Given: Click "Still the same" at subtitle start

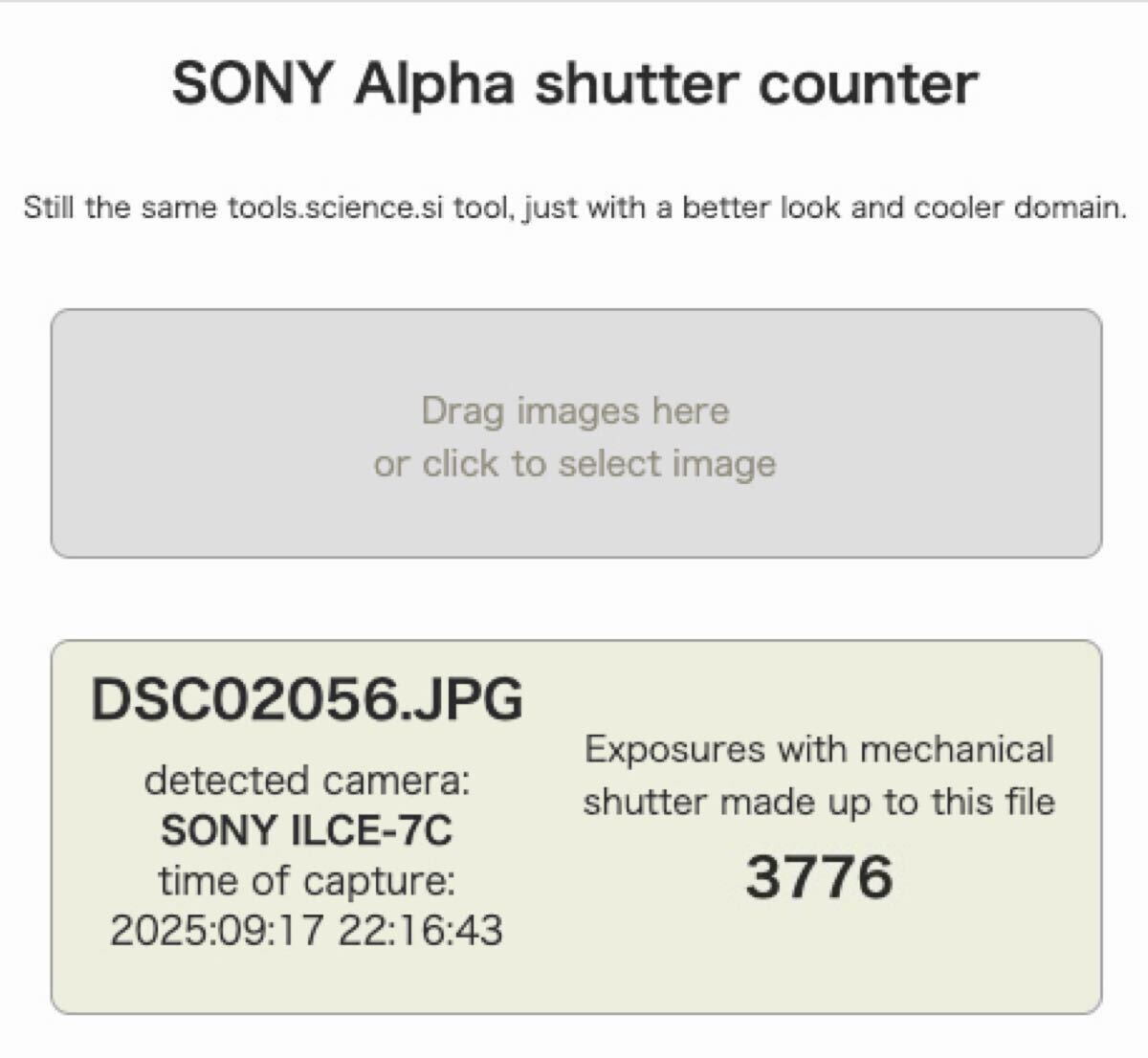Looking at the screenshot, I should (120, 208).
